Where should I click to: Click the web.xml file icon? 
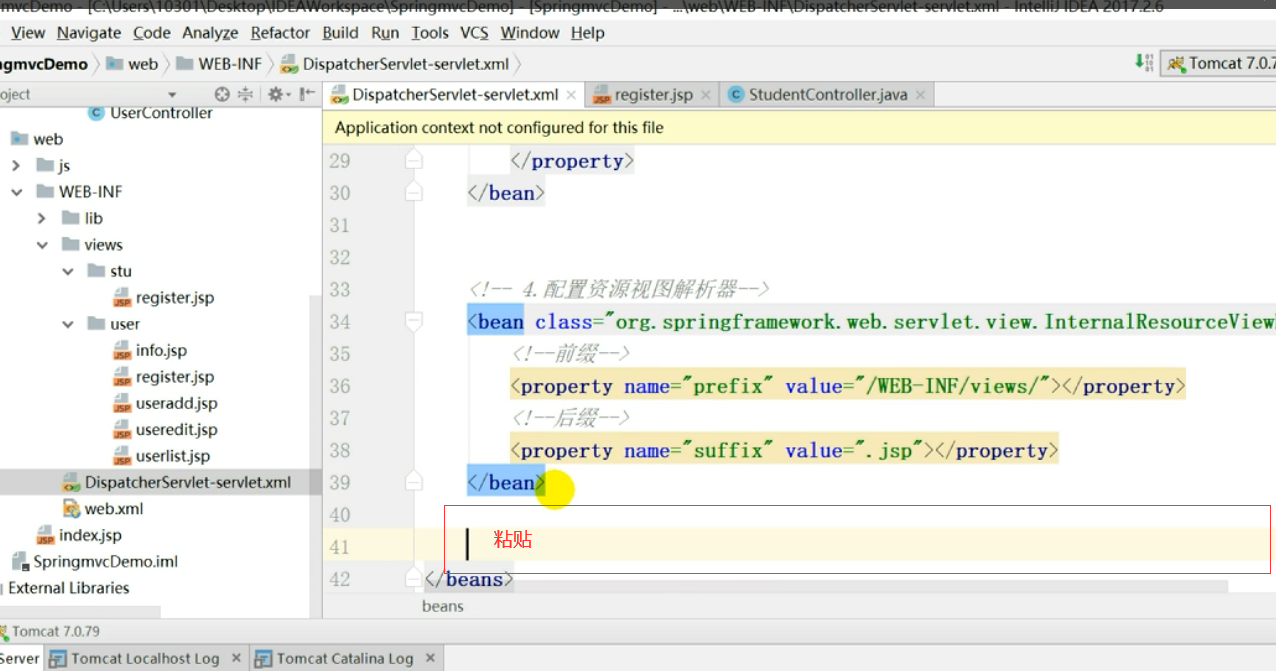pos(71,508)
